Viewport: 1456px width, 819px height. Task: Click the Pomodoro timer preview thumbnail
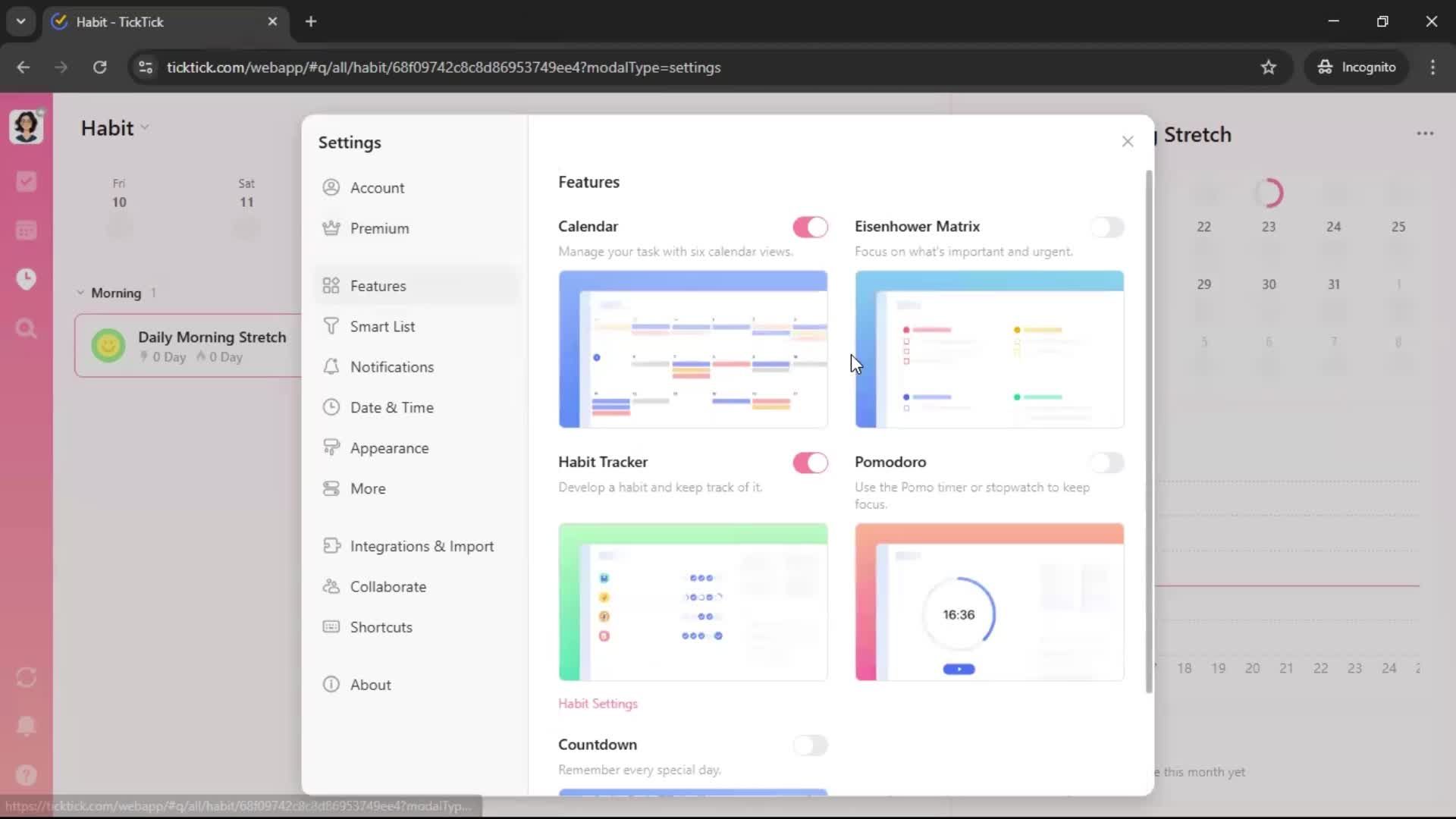tap(989, 602)
